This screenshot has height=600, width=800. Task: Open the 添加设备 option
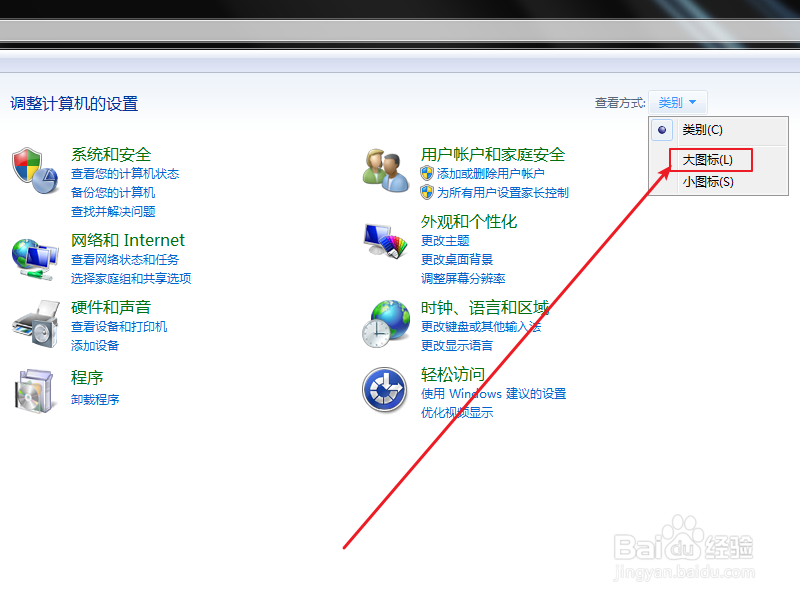click(x=95, y=347)
